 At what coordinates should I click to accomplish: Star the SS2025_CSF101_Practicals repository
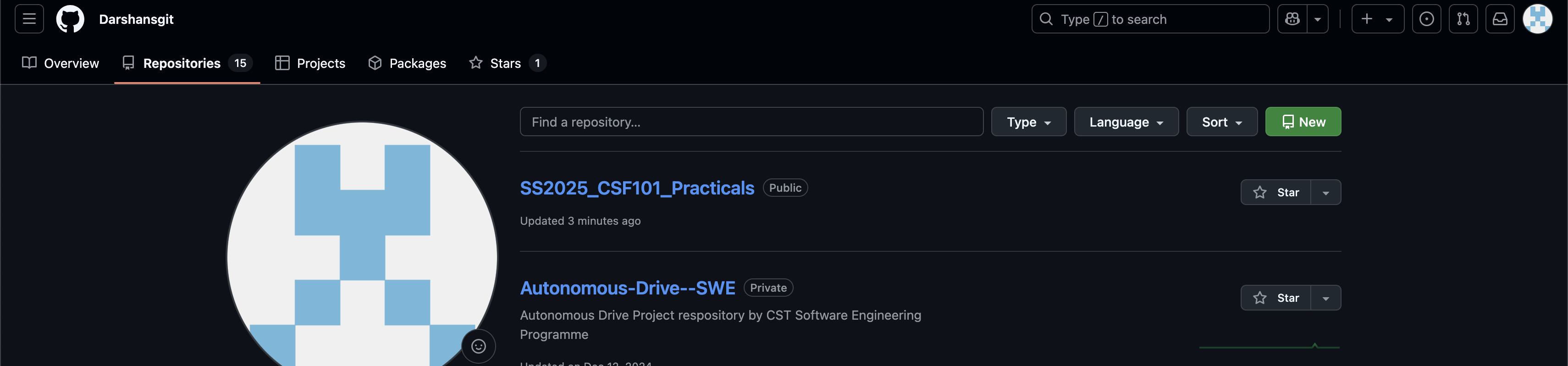pyautogui.click(x=1276, y=193)
